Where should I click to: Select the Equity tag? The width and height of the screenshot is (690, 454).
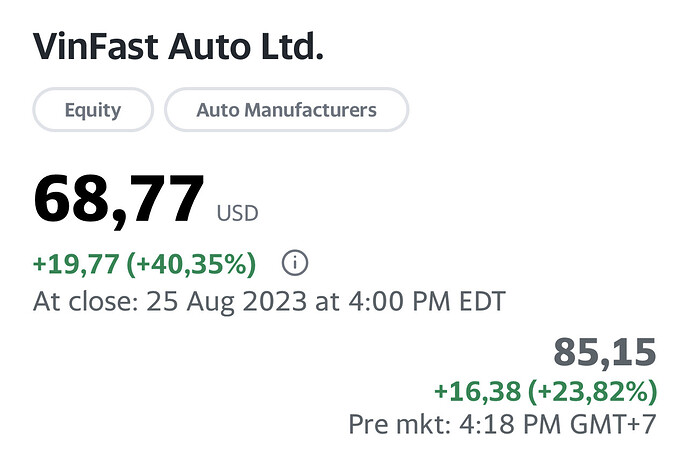[93, 109]
